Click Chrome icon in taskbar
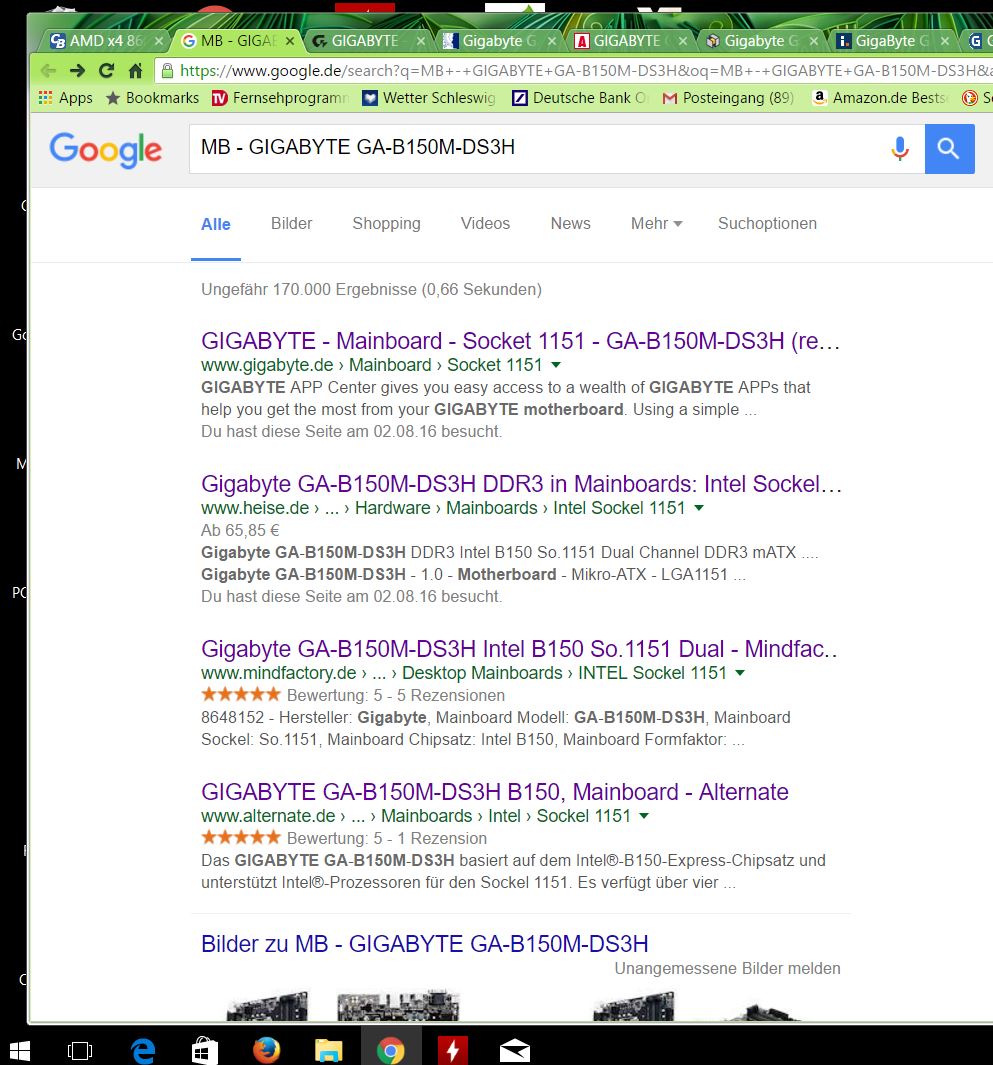993x1065 pixels. pyautogui.click(x=391, y=1051)
